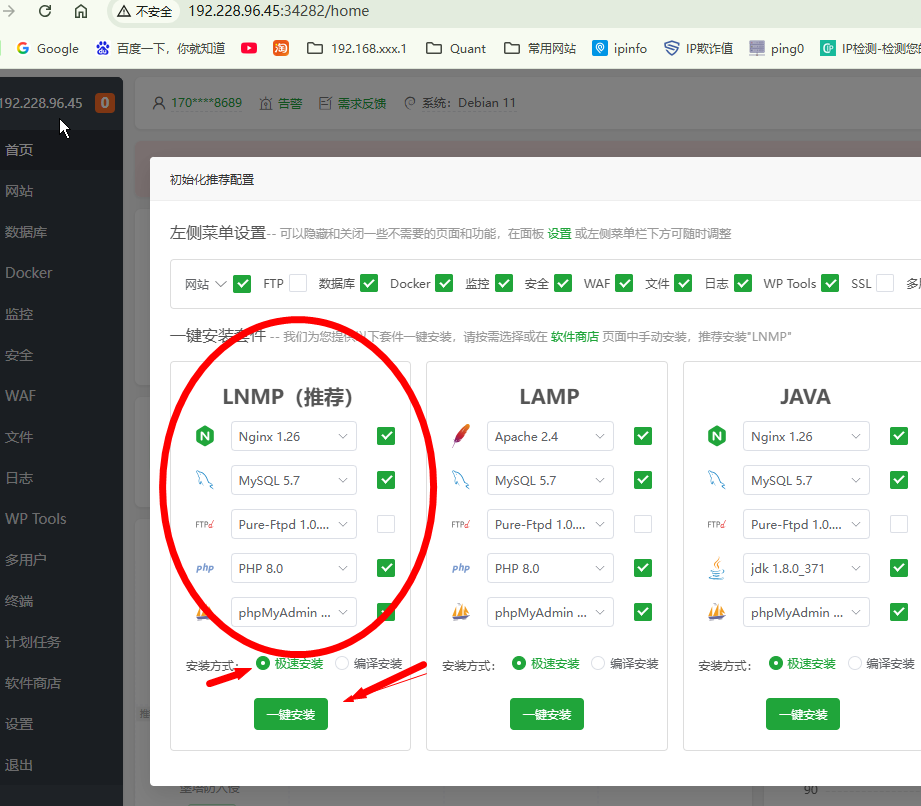This screenshot has width=921, height=806.
Task: Uncheck the WAF menu checkbox
Action: (624, 283)
